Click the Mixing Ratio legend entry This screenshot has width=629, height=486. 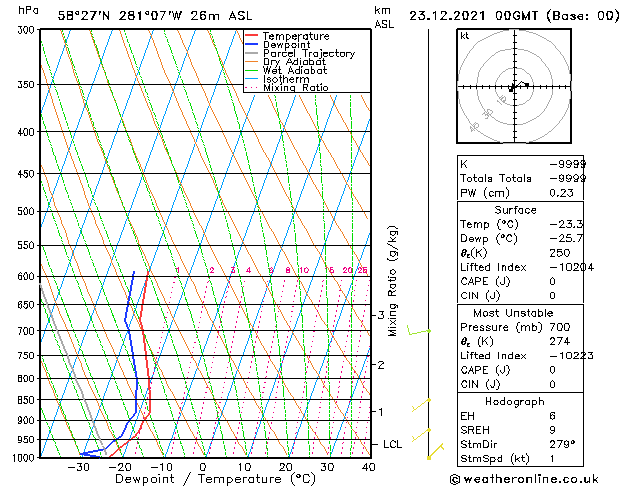click(x=295, y=88)
